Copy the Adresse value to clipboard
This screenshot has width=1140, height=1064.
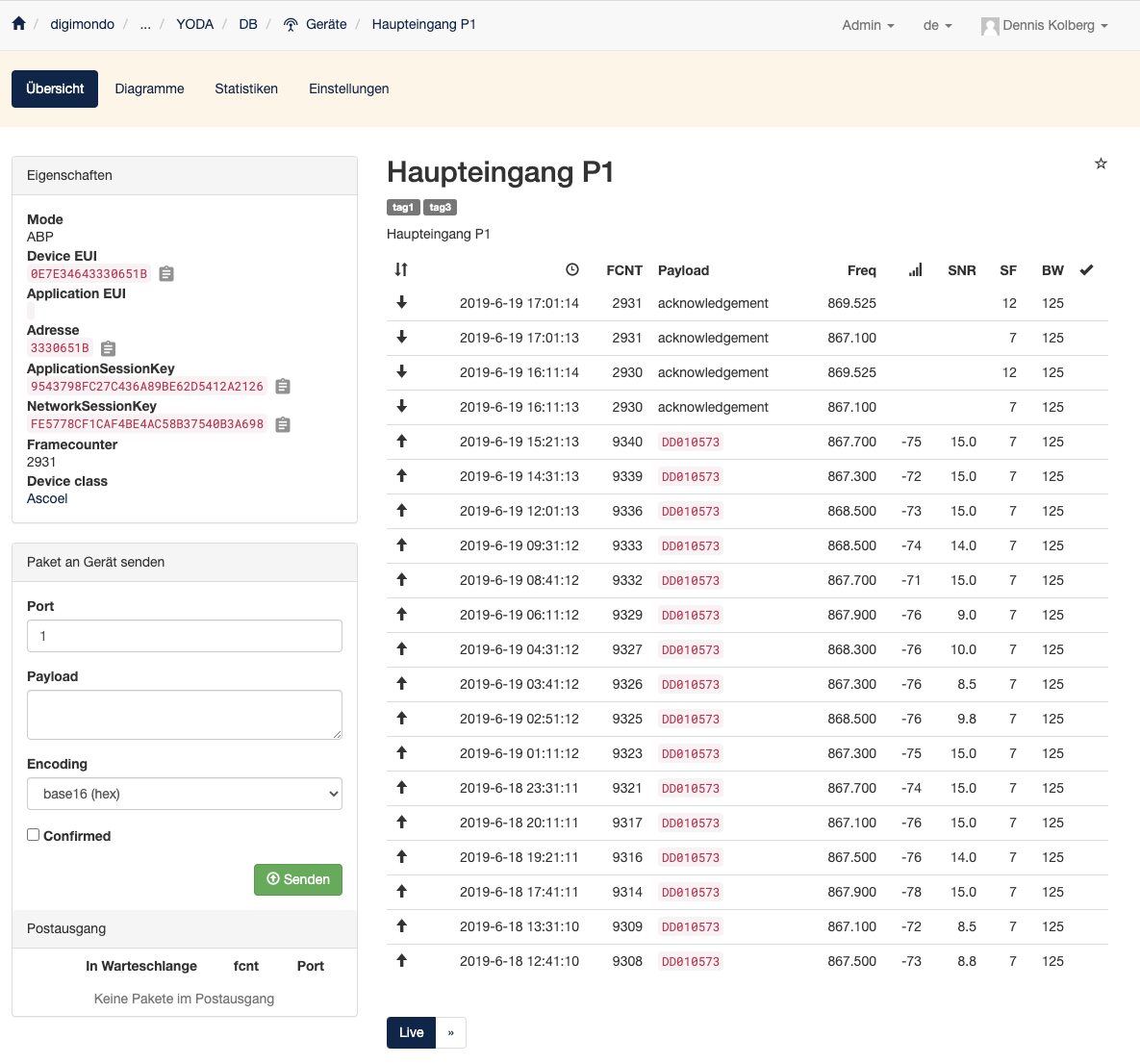109,348
